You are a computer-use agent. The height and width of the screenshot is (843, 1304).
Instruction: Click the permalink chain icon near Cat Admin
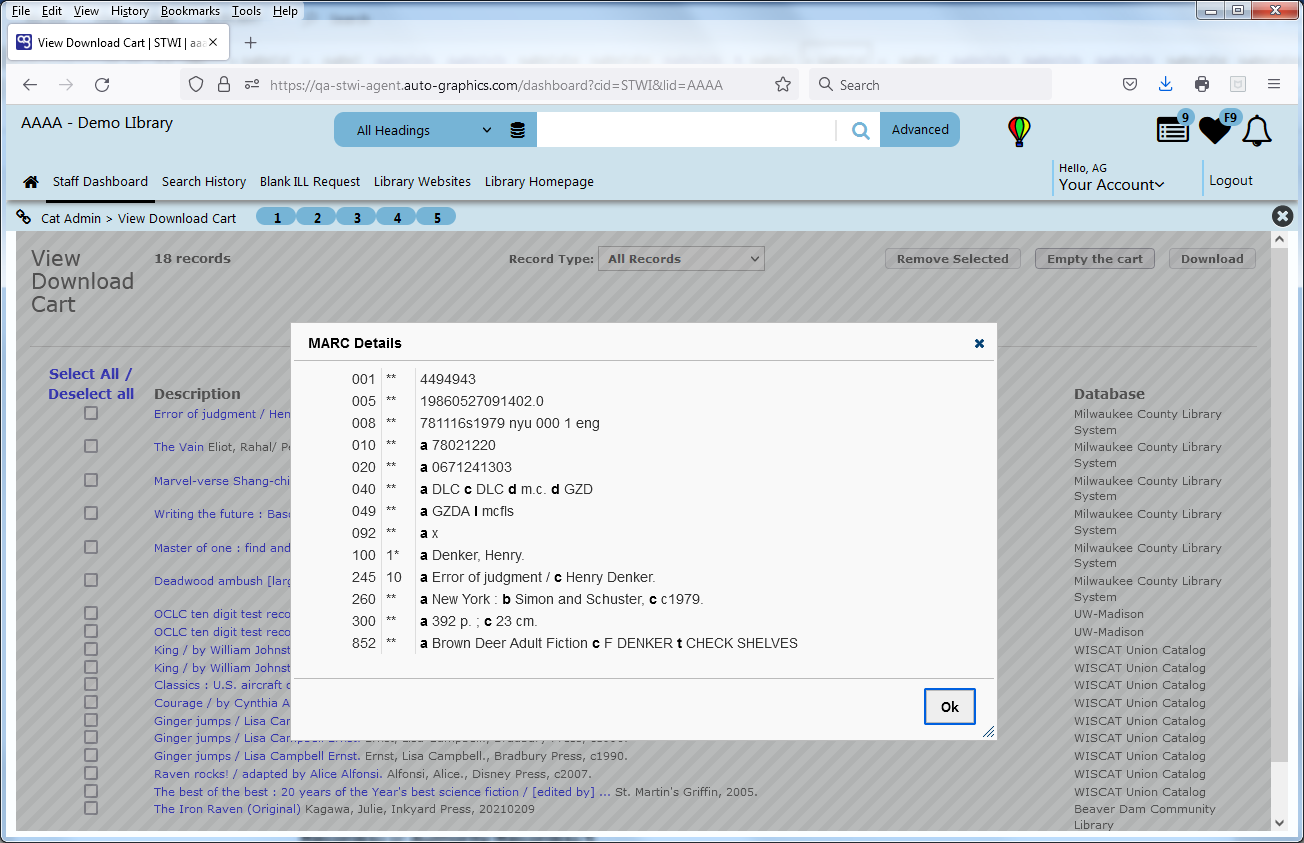pos(24,217)
